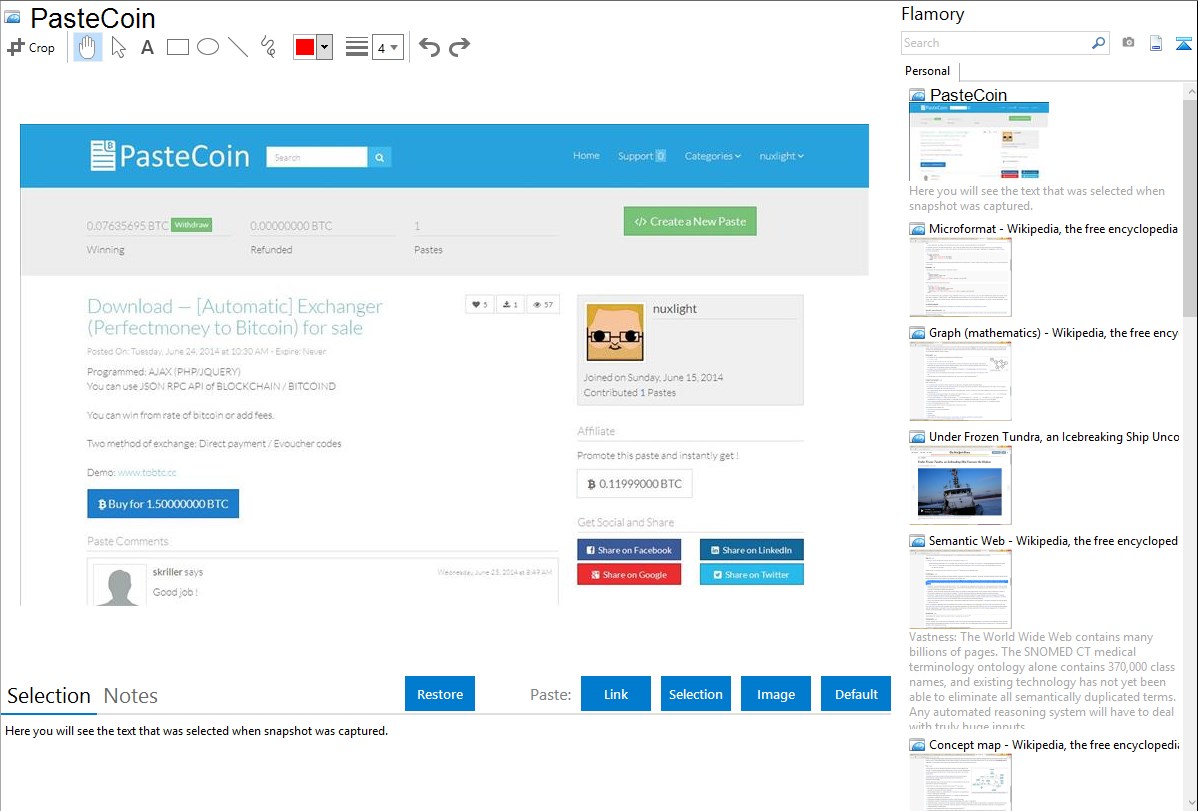Click the downloads counter icon
1198x811 pixels.
510,304
